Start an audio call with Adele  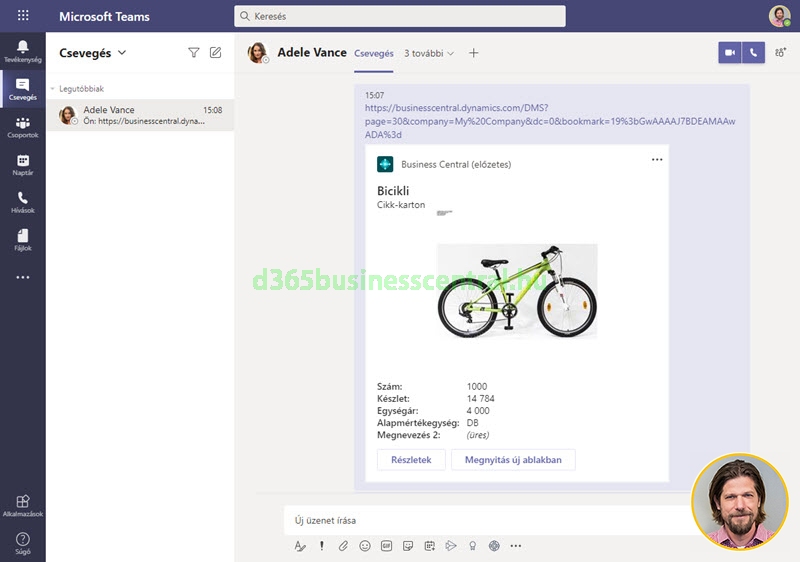click(754, 53)
